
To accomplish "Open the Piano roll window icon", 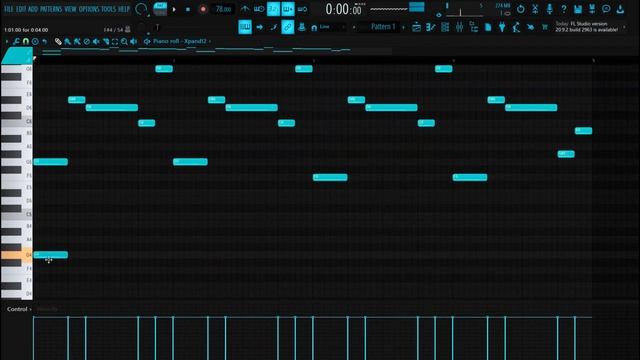I will [x=431, y=27].
